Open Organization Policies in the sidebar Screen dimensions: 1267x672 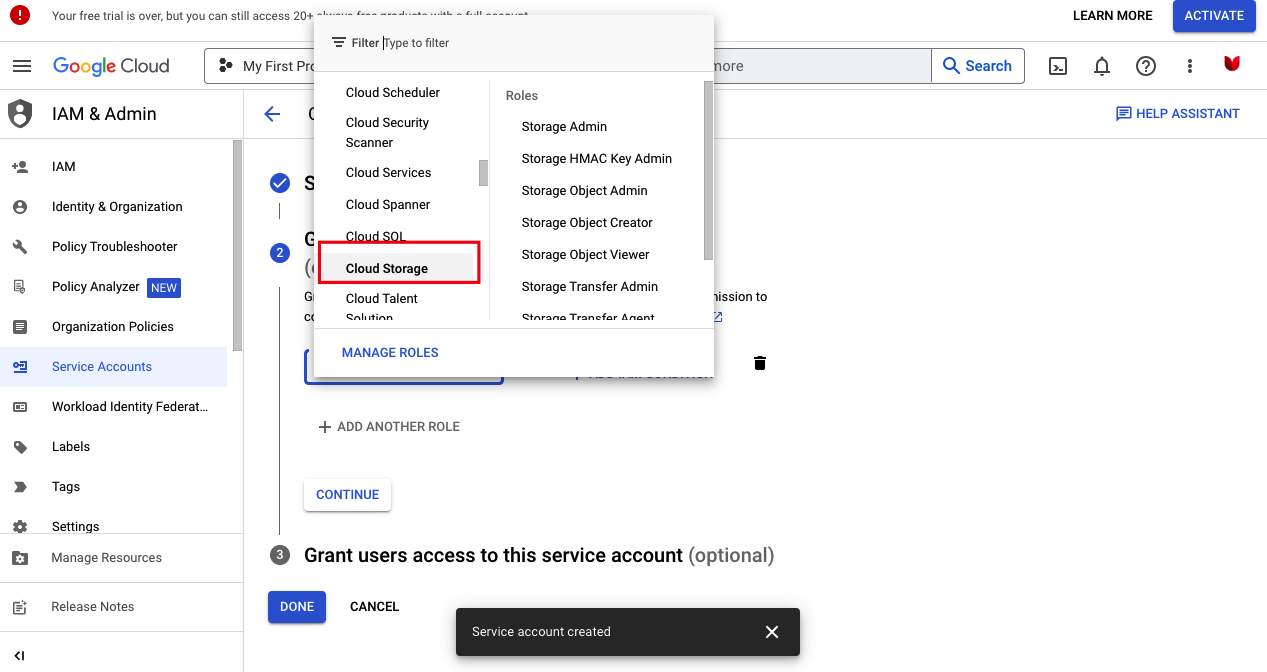[114, 327]
